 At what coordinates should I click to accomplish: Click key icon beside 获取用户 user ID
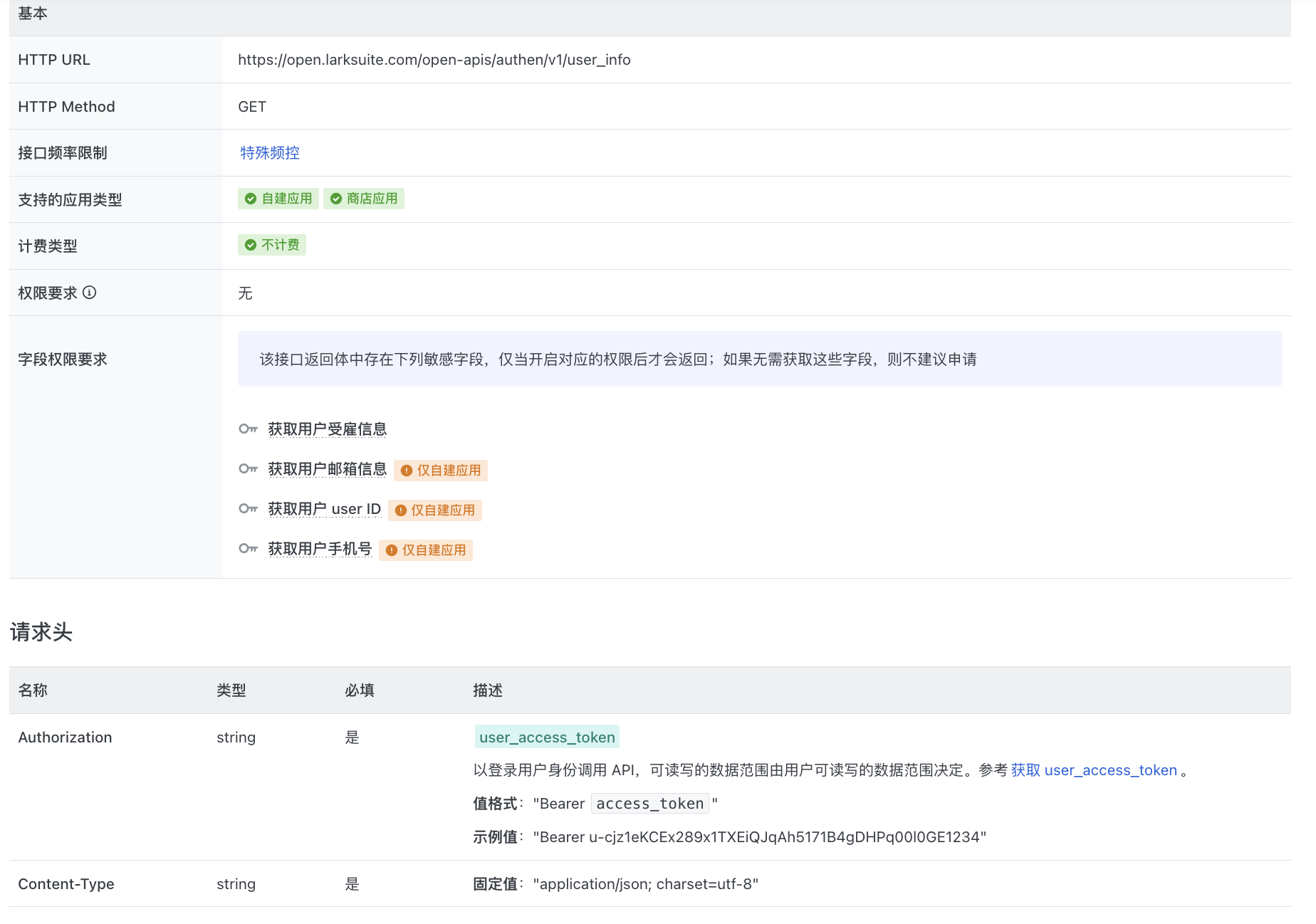click(x=248, y=508)
